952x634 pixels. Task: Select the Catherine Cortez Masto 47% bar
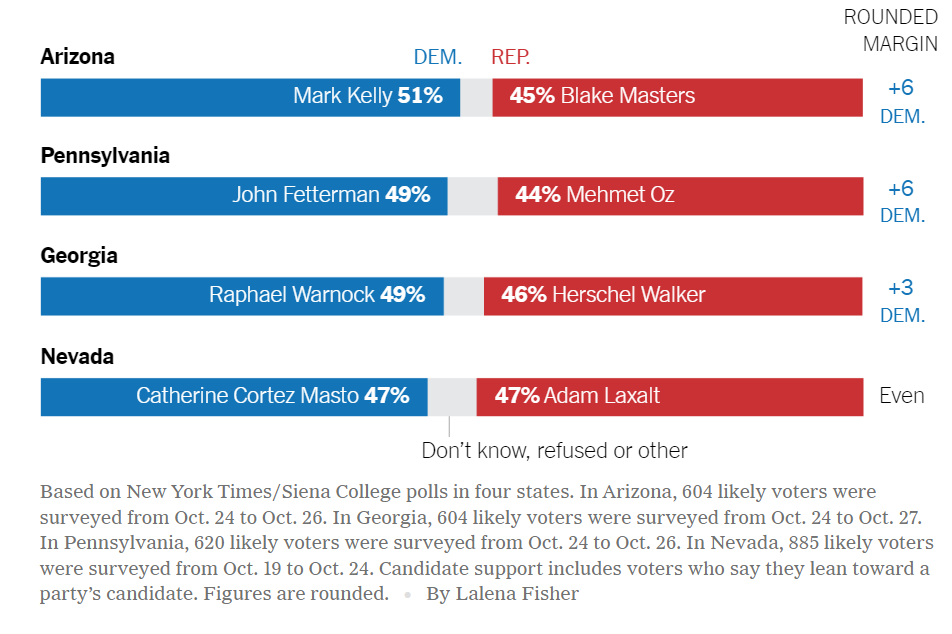click(234, 397)
